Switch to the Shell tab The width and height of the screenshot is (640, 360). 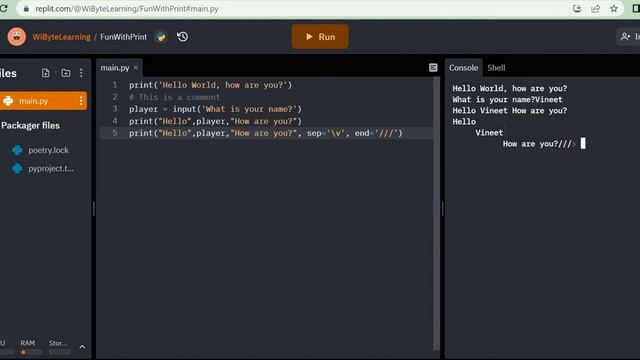point(496,68)
